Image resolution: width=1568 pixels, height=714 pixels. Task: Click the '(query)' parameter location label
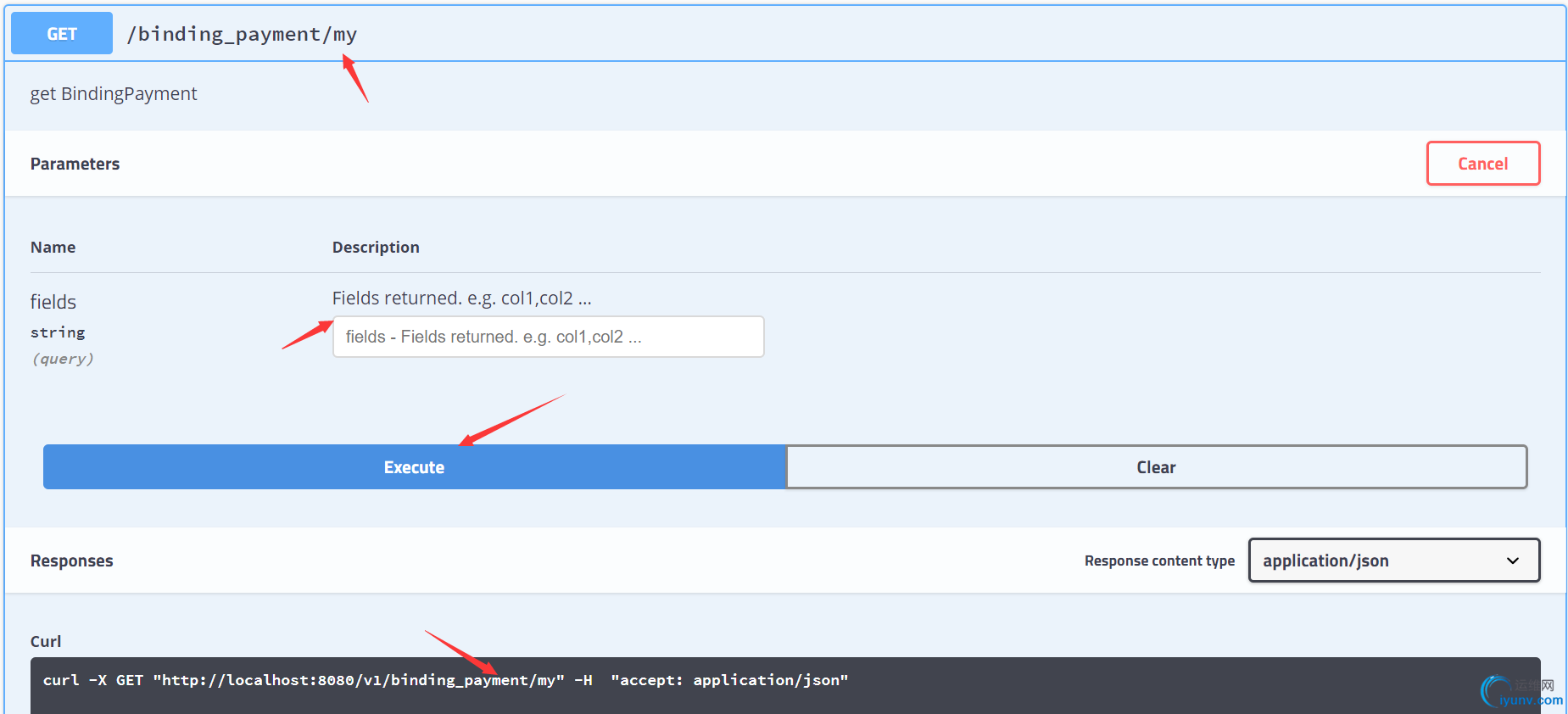(x=63, y=359)
